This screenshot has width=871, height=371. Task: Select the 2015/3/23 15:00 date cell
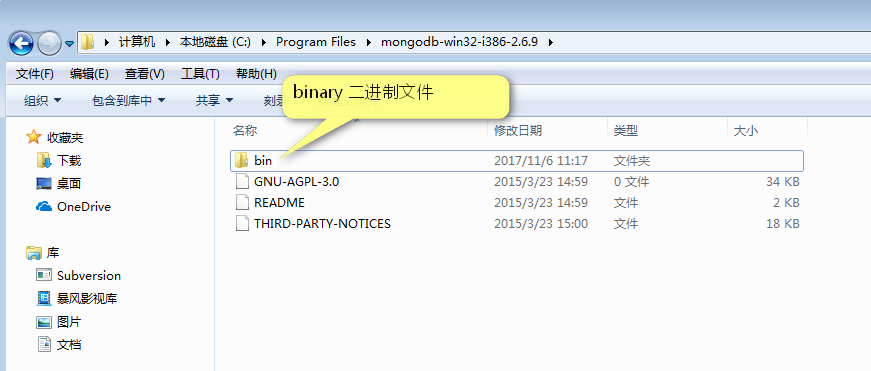pyautogui.click(x=540, y=224)
